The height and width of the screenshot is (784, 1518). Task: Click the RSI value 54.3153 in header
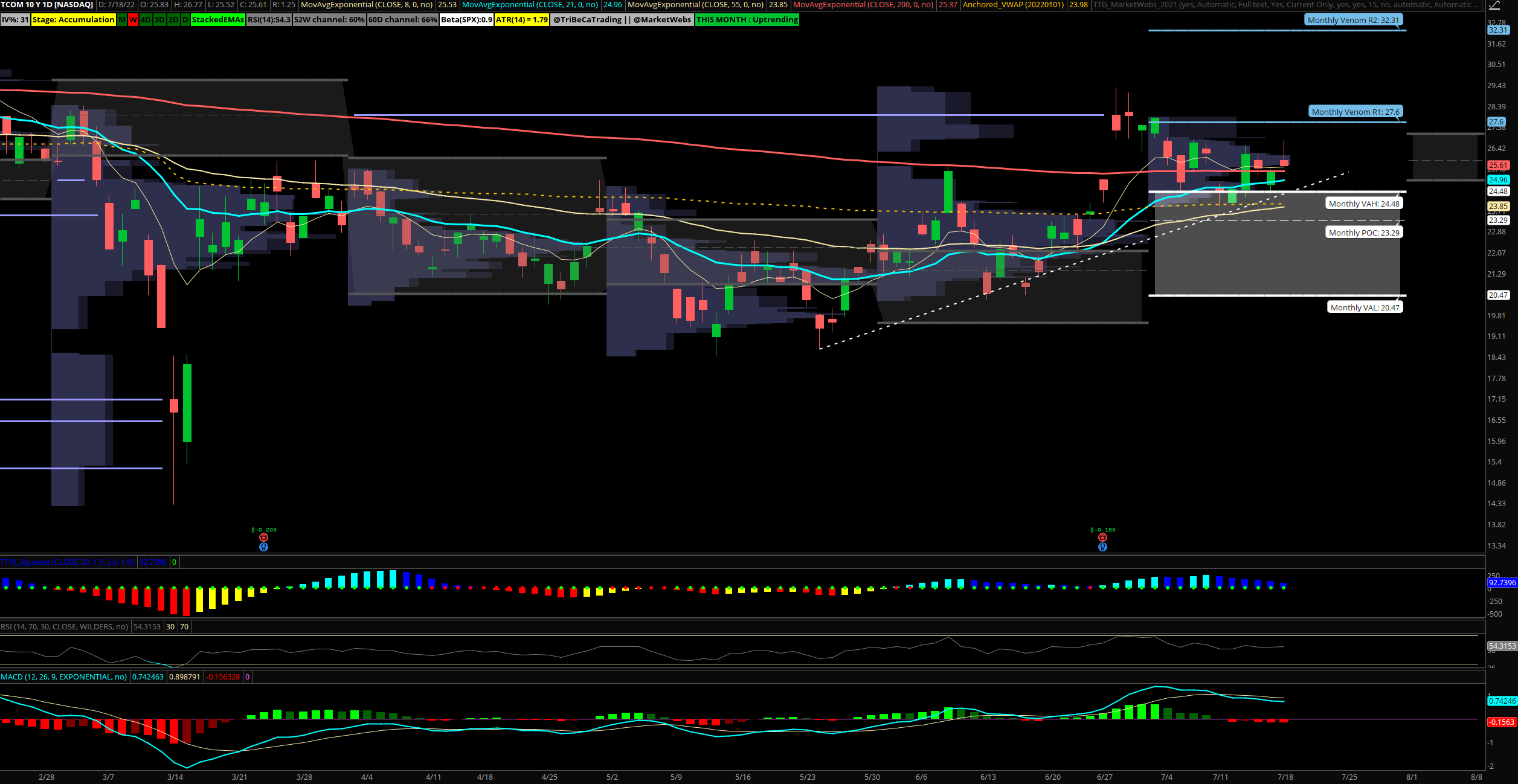[x=147, y=626]
